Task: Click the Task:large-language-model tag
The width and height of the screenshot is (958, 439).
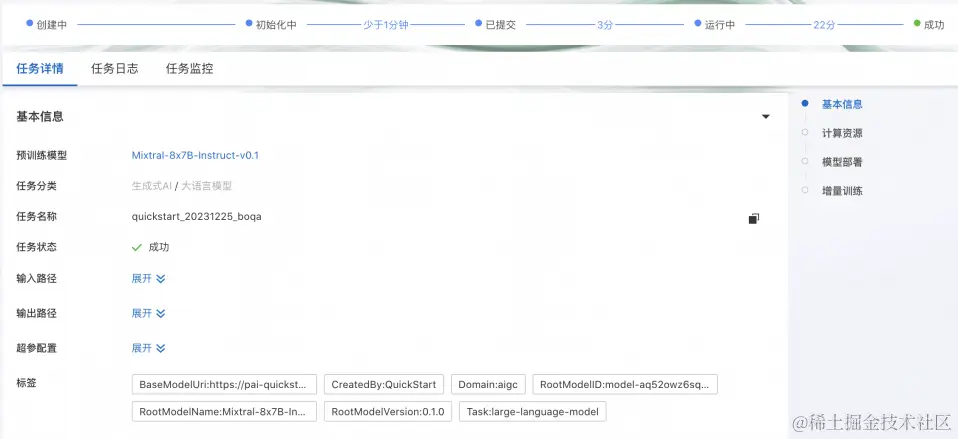Action: pyautogui.click(x=533, y=412)
